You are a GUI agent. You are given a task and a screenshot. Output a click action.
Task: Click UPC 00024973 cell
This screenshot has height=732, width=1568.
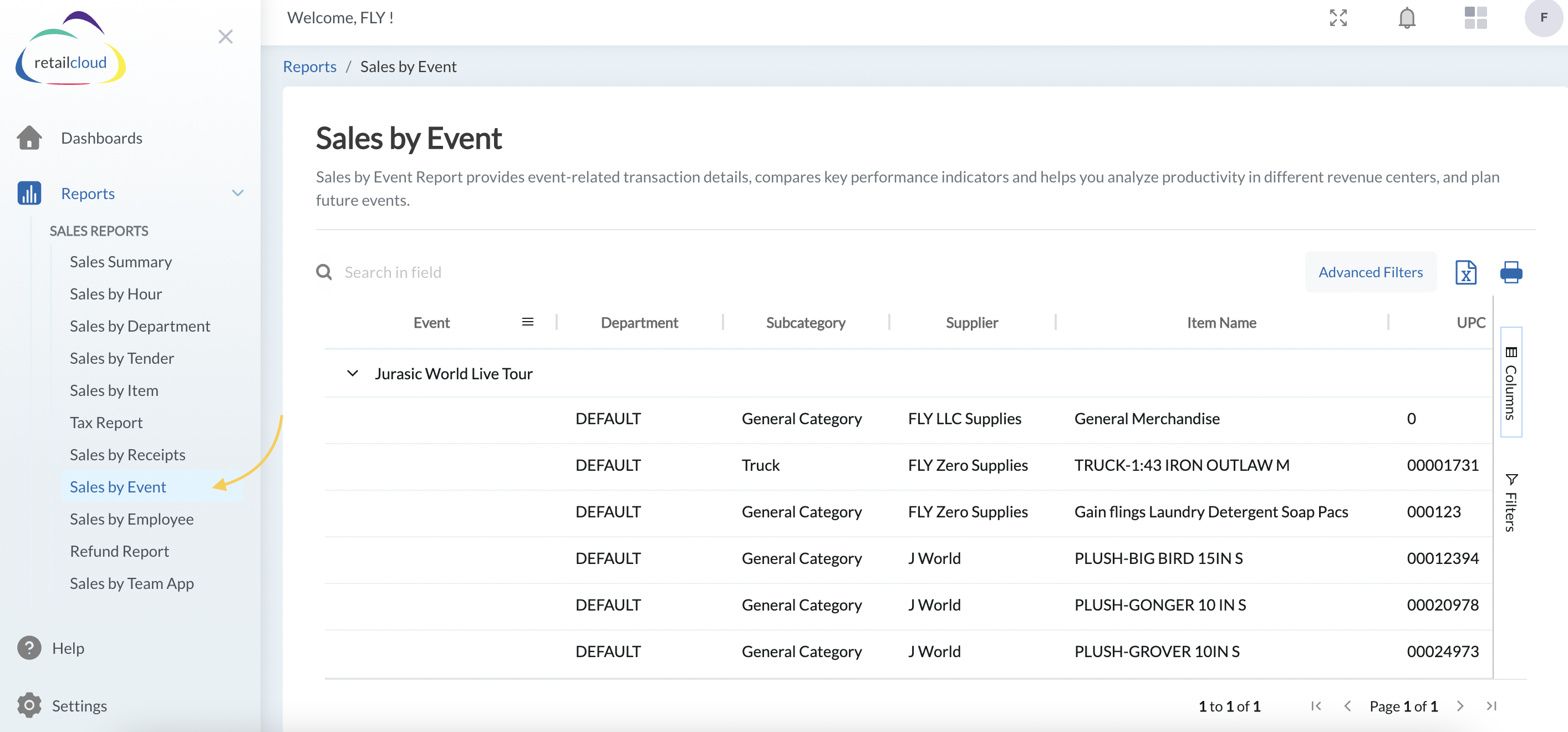point(1442,652)
